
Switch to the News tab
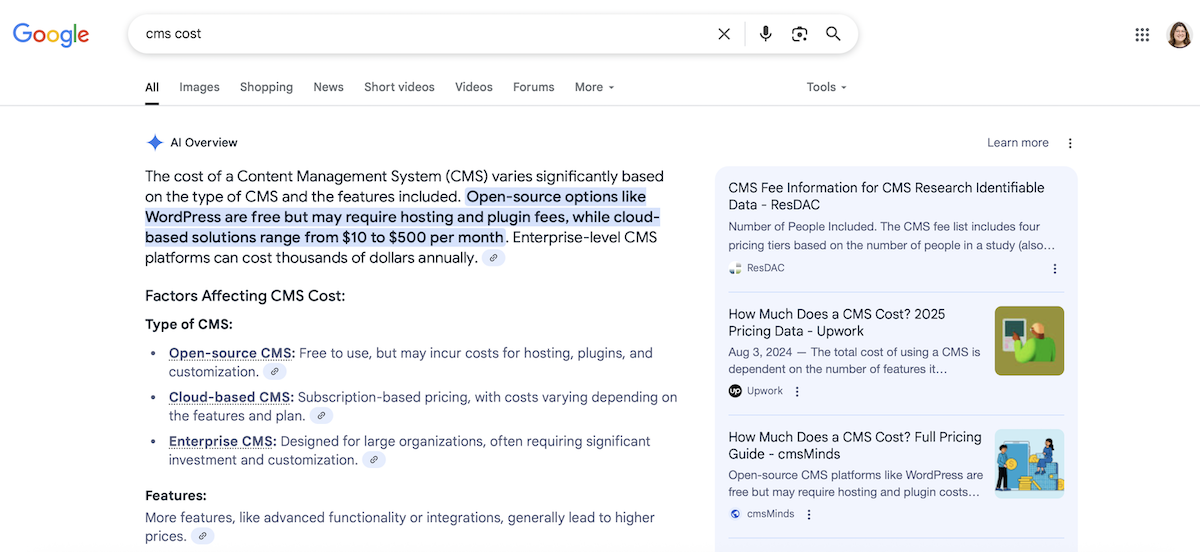tap(328, 87)
